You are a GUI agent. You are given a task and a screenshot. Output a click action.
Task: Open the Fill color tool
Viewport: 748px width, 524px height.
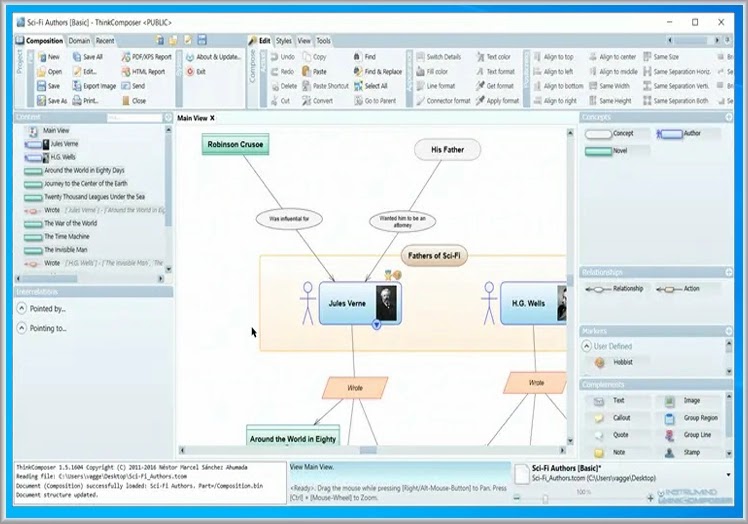[432, 72]
